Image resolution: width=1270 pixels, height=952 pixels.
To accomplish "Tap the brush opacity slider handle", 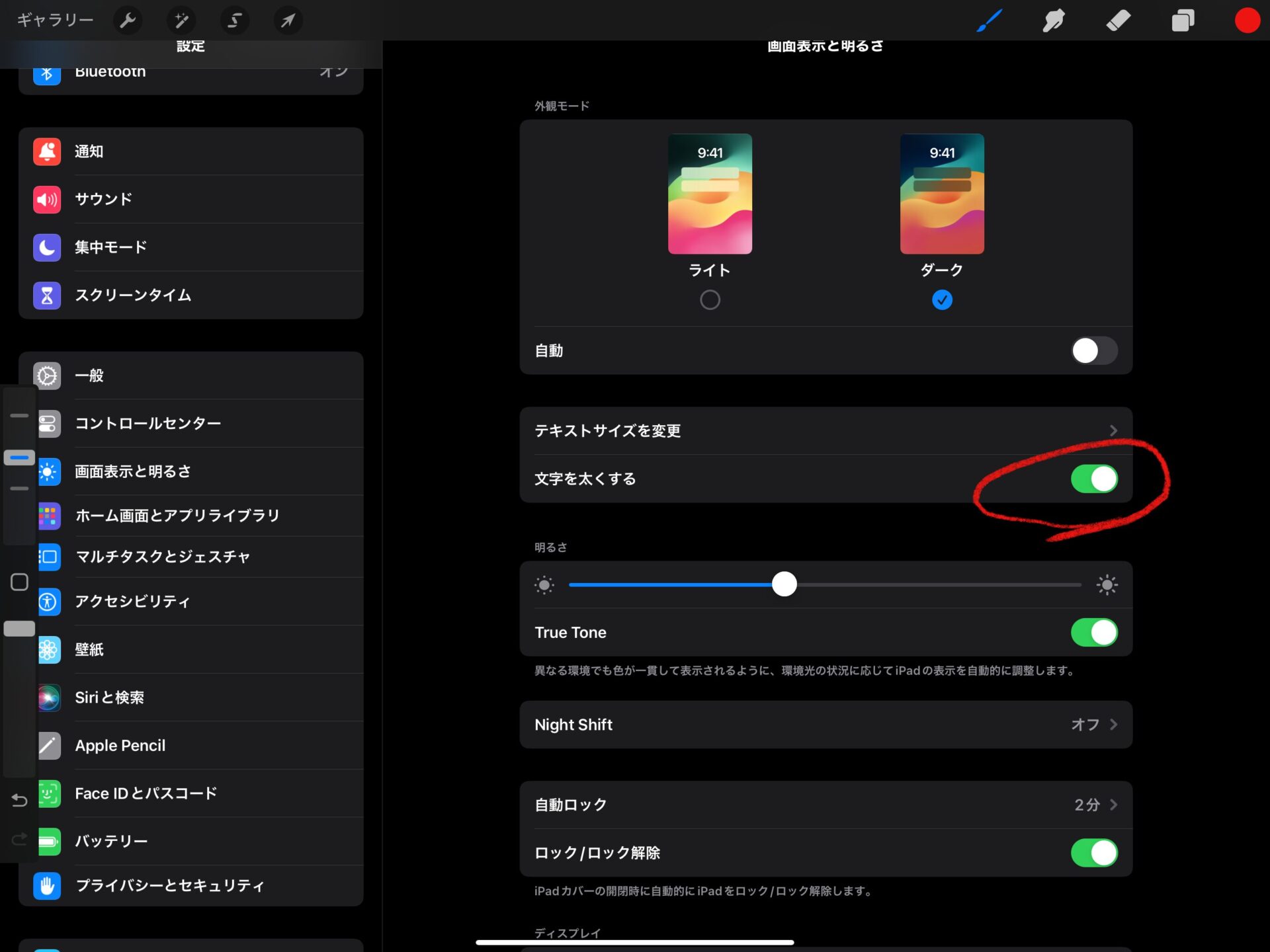I will pyautogui.click(x=19, y=629).
